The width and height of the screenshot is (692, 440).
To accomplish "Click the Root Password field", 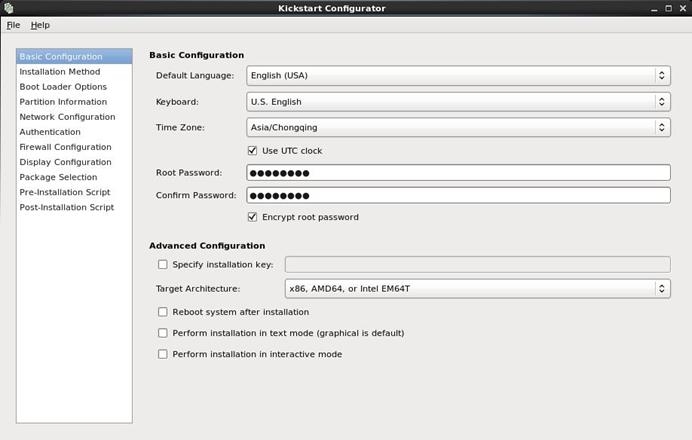I will [458, 173].
